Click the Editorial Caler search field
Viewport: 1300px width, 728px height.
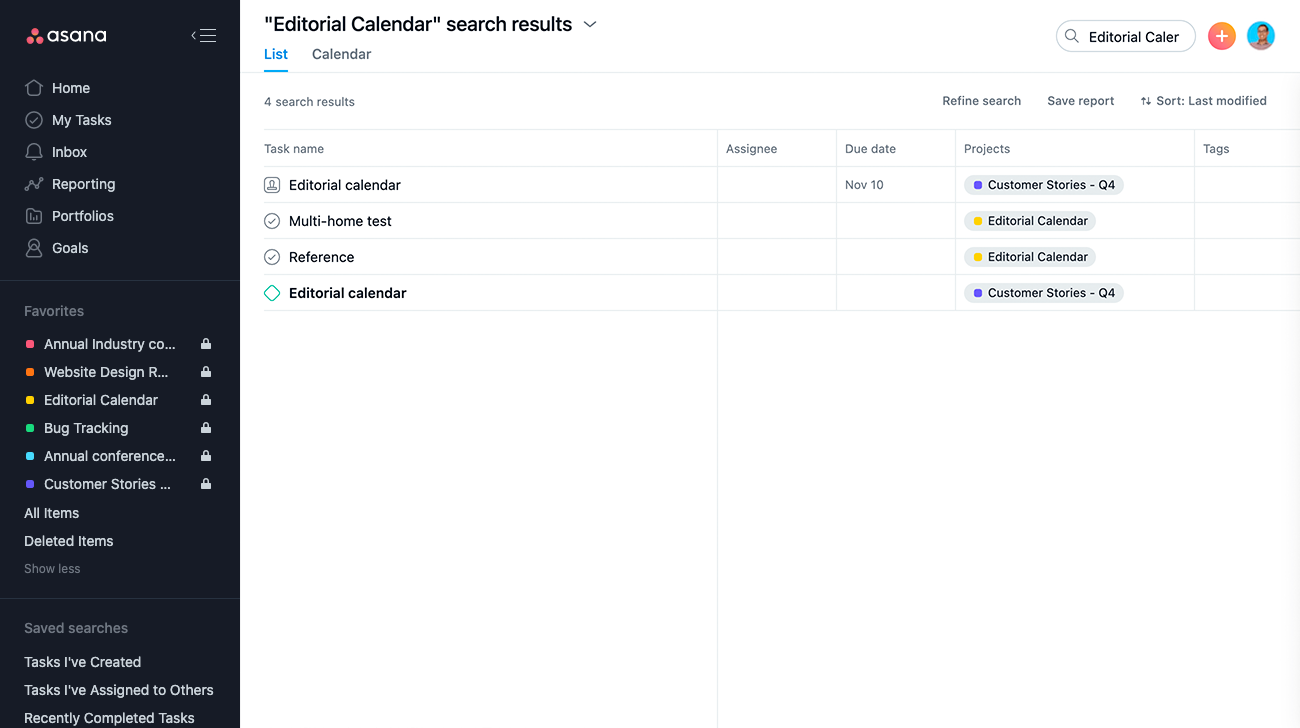click(x=1126, y=36)
